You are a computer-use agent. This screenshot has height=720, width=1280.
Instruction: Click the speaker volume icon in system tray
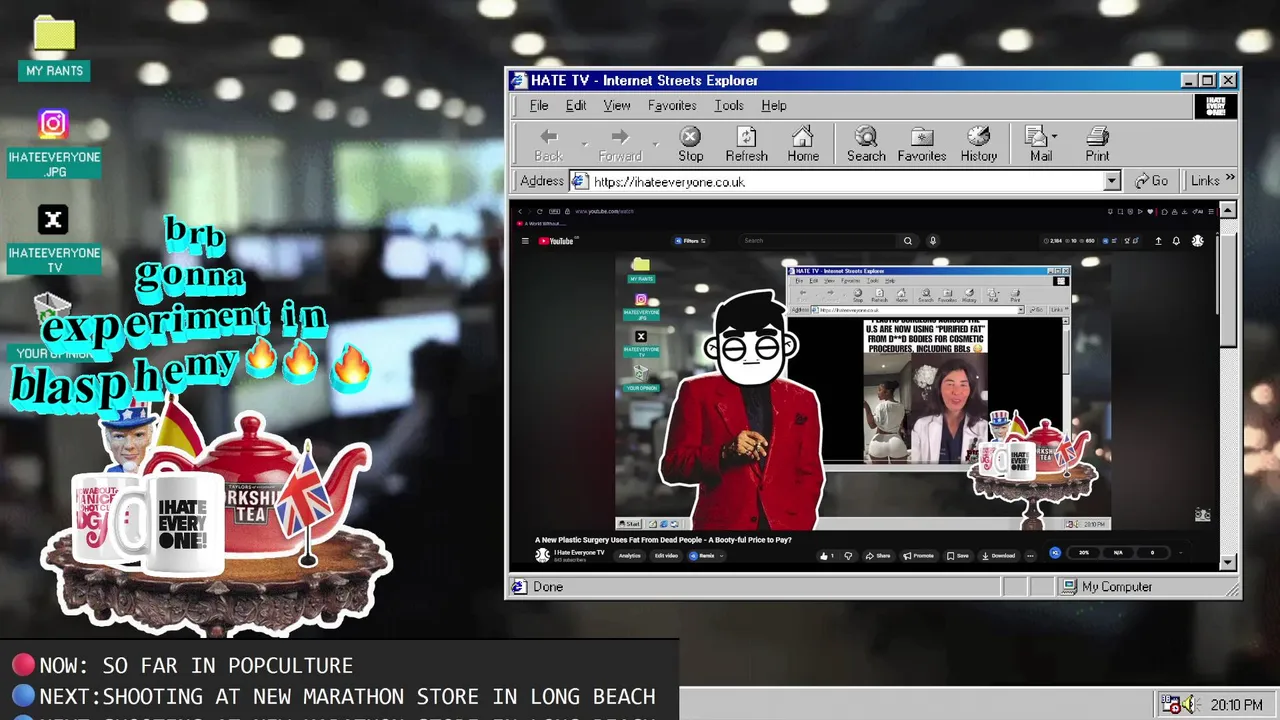coord(1189,705)
